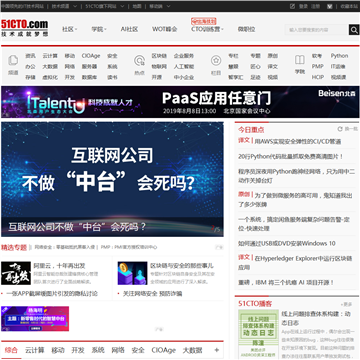Click the 频道 document icon
360x360 pixels.
coord(13,60)
